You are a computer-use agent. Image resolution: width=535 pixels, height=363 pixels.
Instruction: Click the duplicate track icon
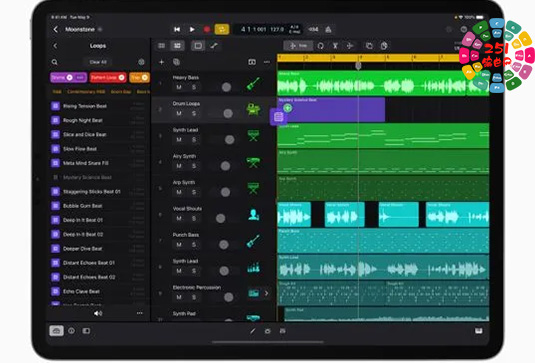176,62
